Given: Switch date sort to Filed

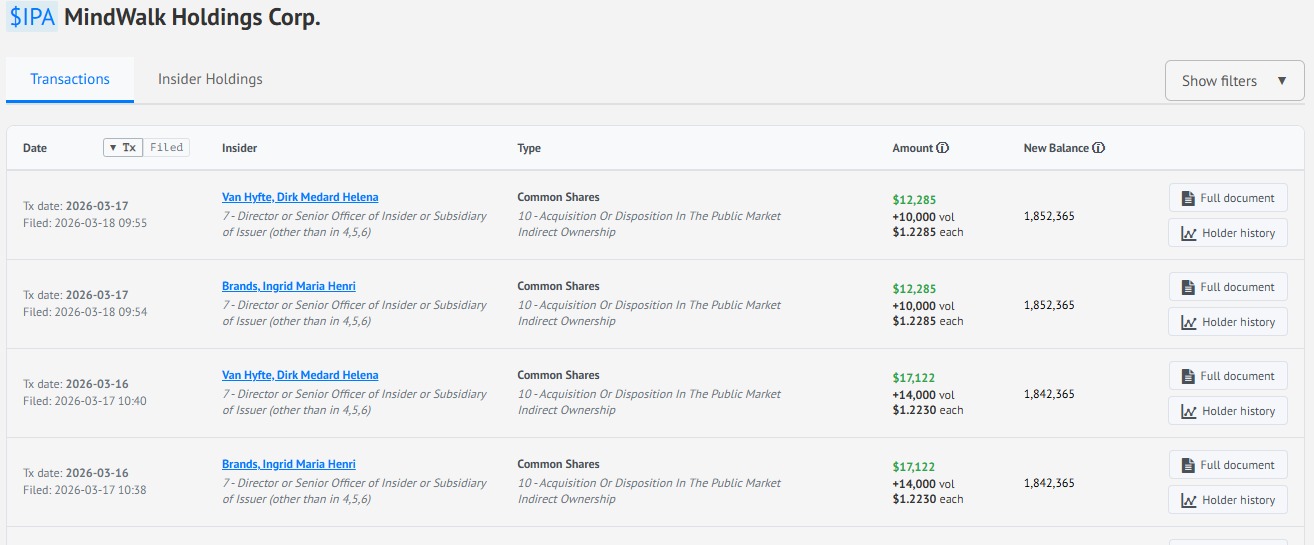Looking at the screenshot, I should click(166, 148).
